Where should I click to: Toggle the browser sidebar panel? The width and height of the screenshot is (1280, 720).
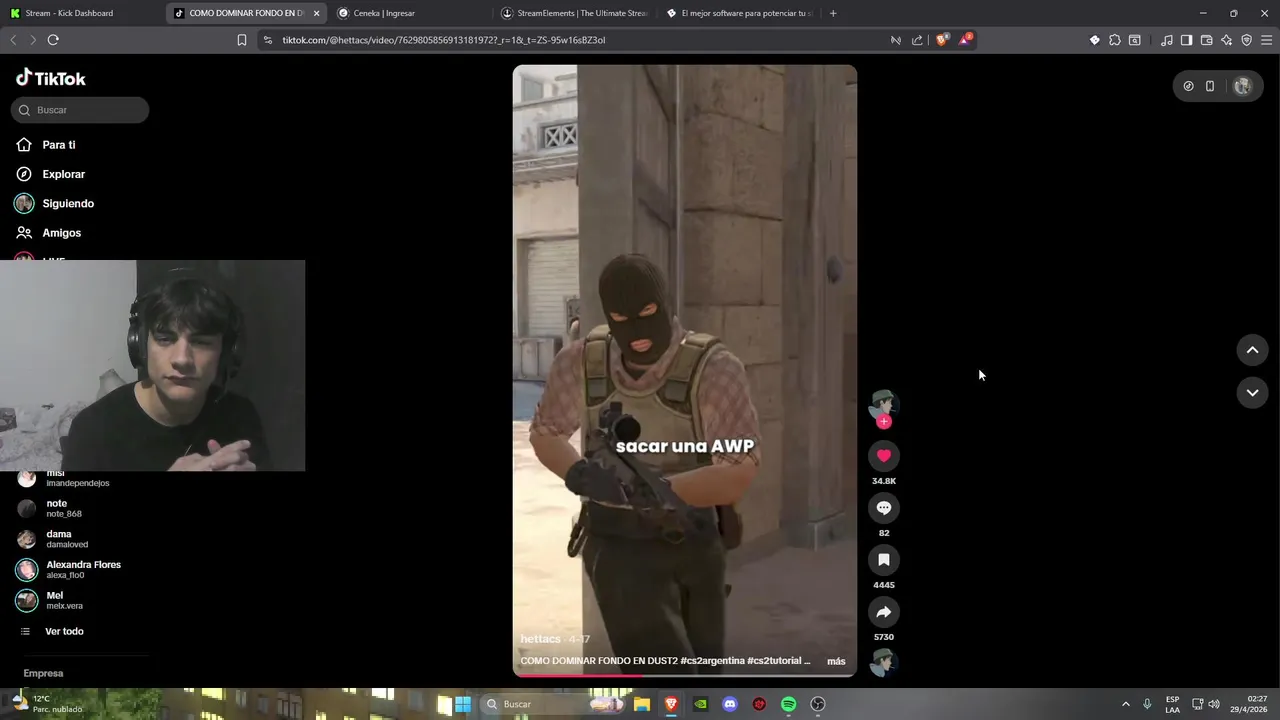1187,40
